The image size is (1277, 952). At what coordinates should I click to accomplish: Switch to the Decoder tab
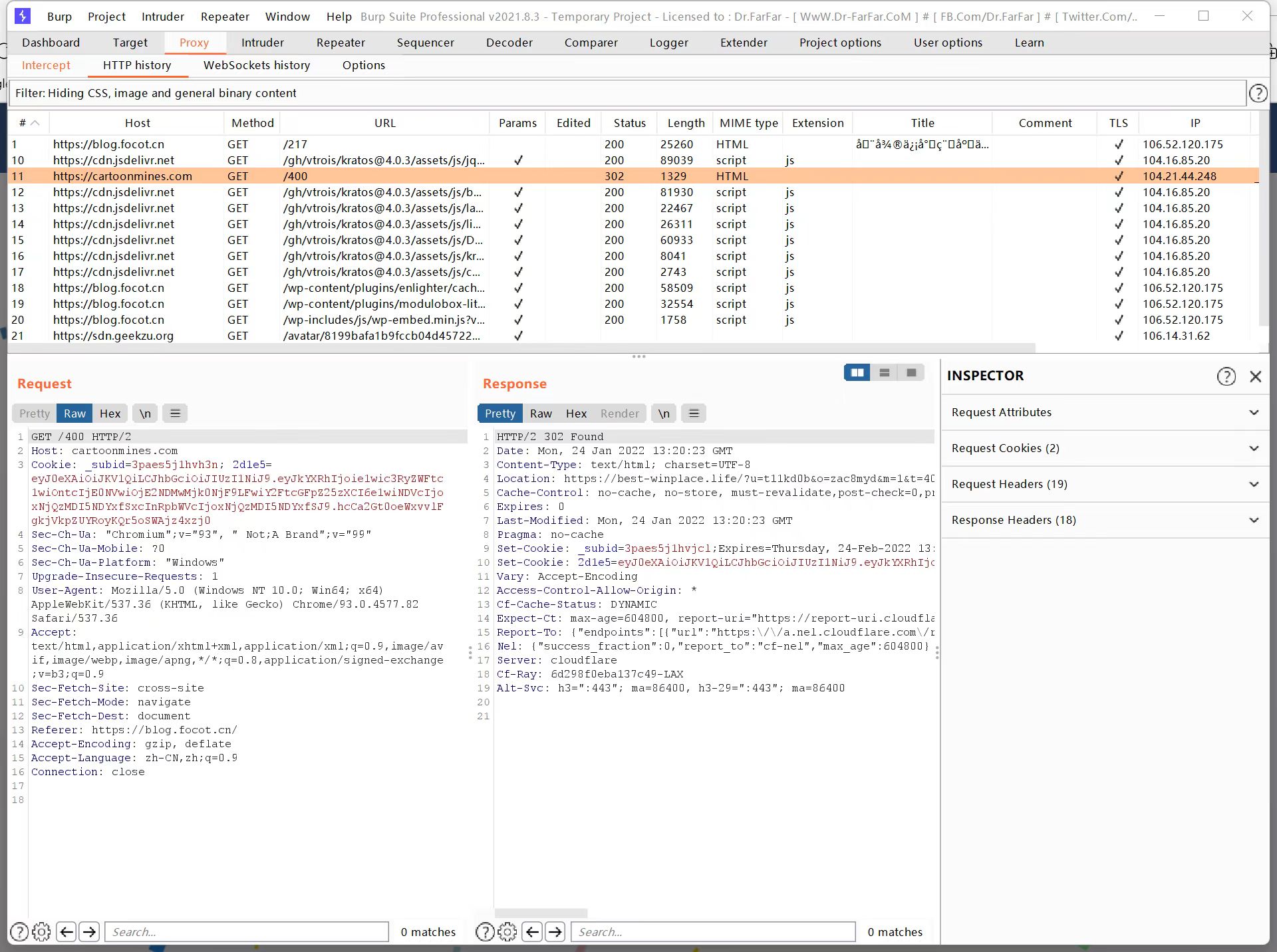coord(509,43)
